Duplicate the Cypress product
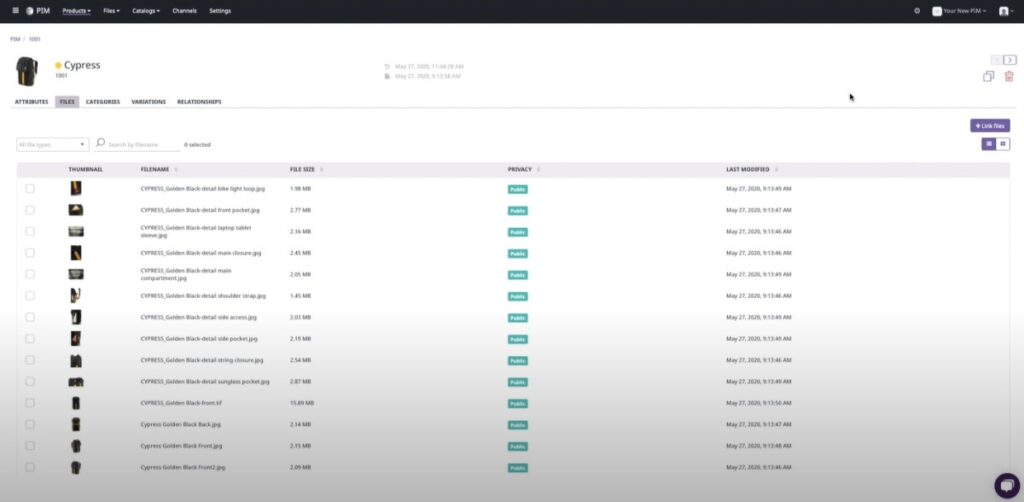Screen dimensions: 1024x502 click(x=989, y=76)
